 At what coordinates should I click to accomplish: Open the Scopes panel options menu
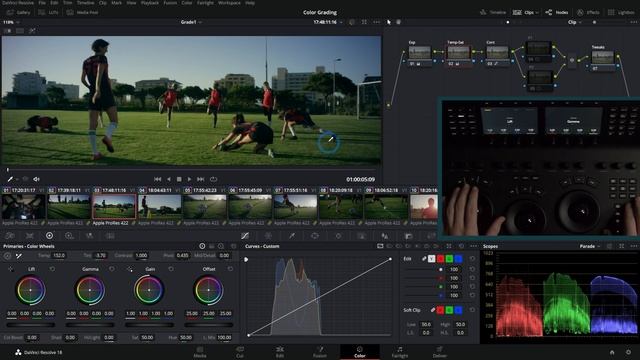[x=633, y=246]
